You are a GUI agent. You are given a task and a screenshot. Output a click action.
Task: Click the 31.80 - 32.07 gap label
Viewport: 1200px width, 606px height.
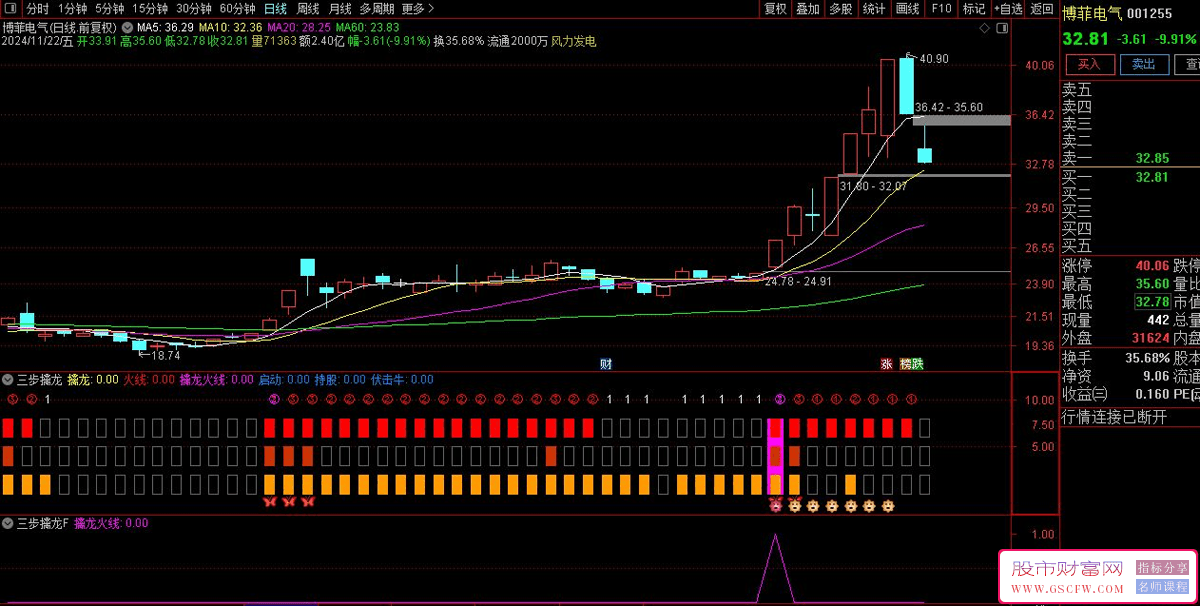click(873, 186)
